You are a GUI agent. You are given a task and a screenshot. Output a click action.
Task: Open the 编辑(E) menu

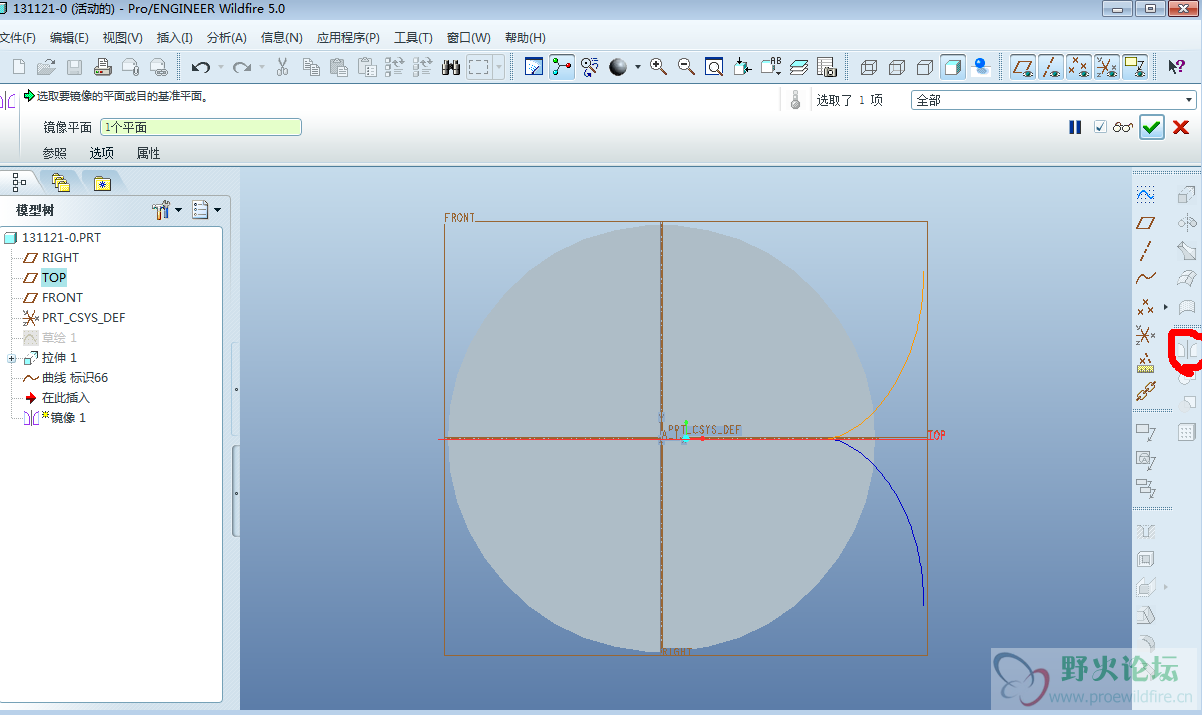coord(69,38)
